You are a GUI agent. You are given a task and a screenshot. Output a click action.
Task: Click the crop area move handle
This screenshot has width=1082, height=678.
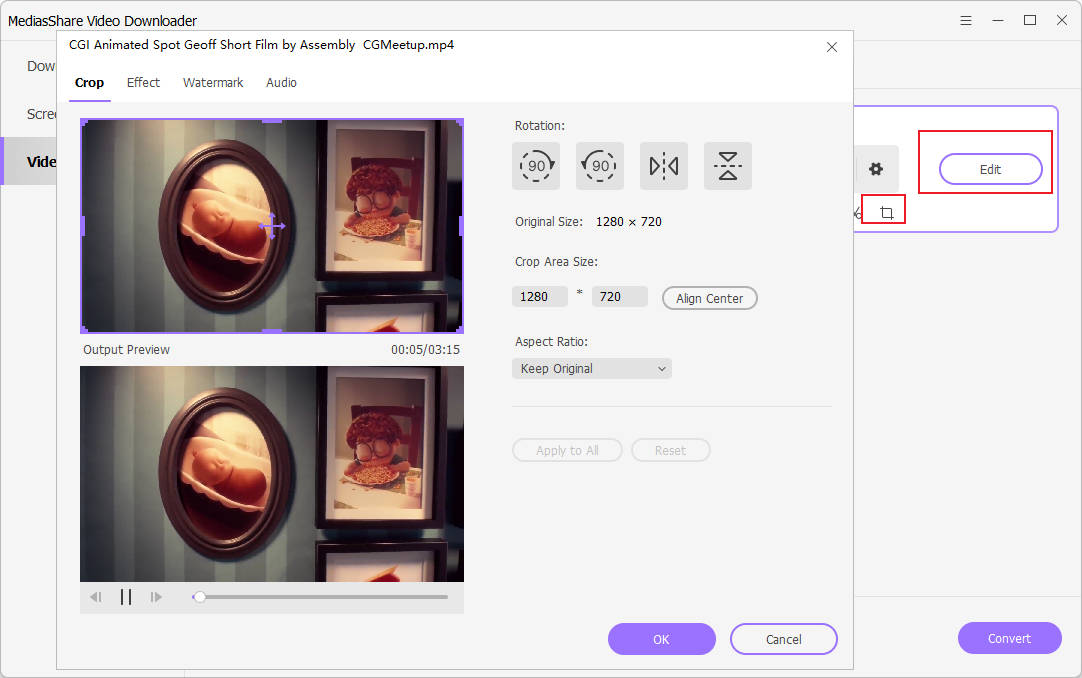point(272,226)
